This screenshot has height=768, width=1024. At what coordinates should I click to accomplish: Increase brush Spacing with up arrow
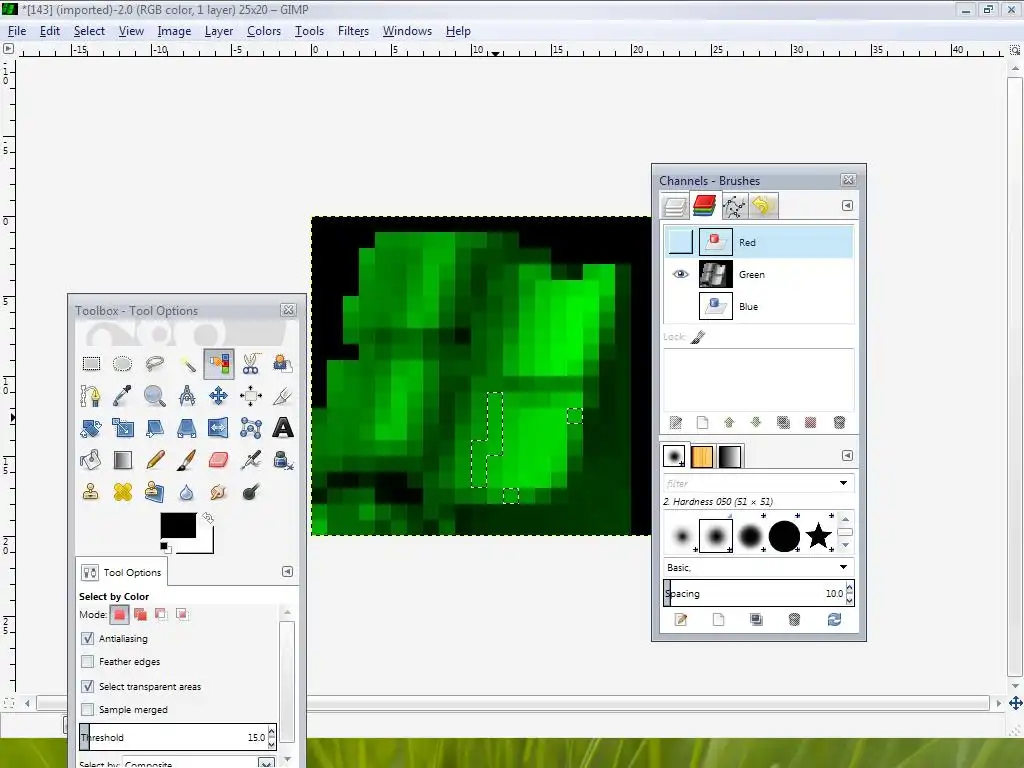(x=849, y=588)
